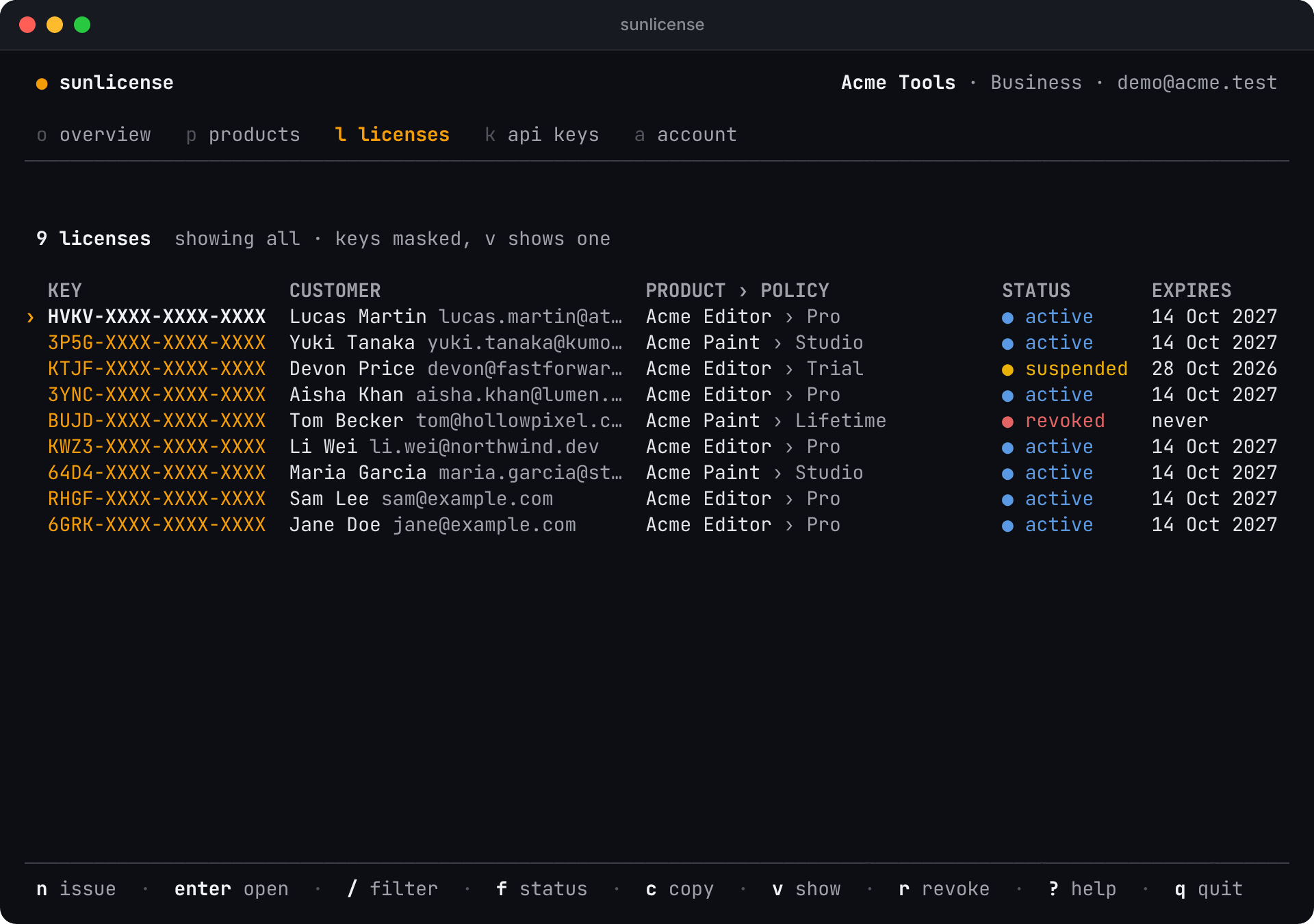Select license key BUJD-XXXX-XXXX-XXXX

click(157, 421)
